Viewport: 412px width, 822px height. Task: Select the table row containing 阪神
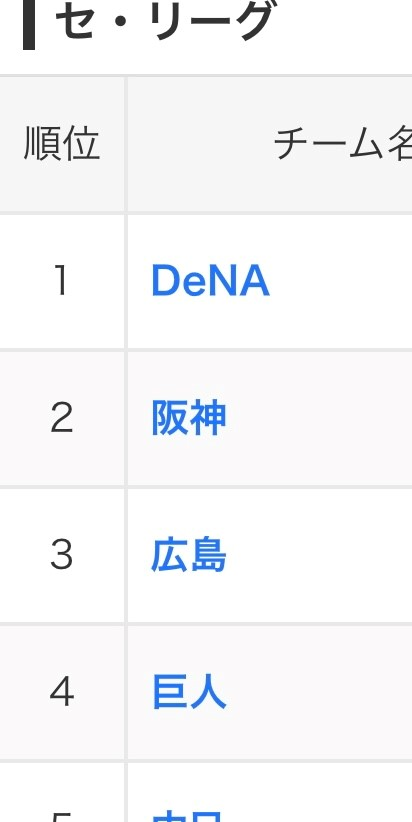[206, 419]
